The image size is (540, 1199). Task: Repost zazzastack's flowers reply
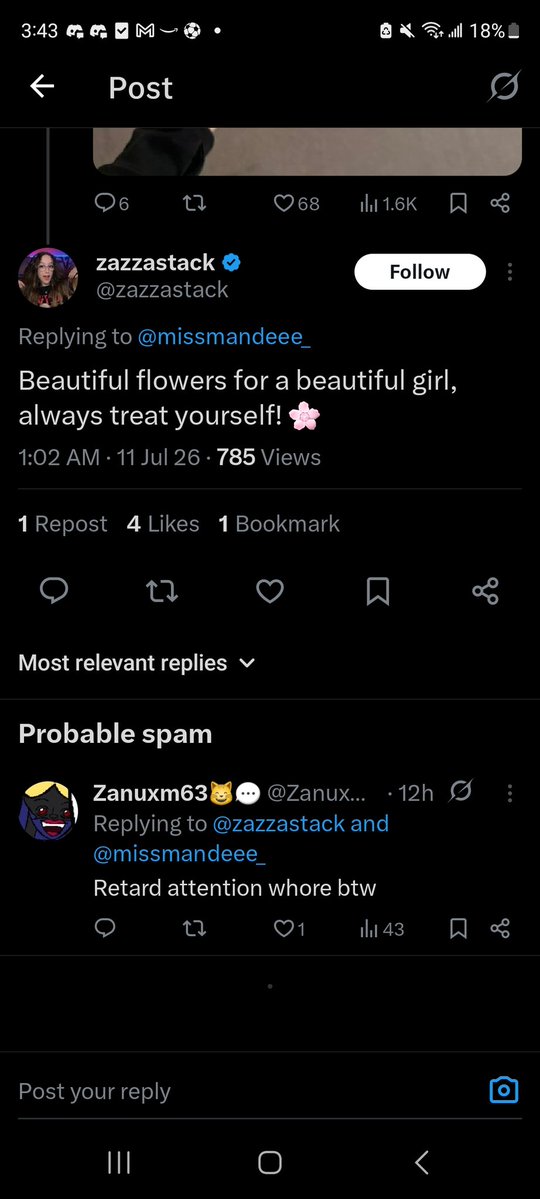161,590
